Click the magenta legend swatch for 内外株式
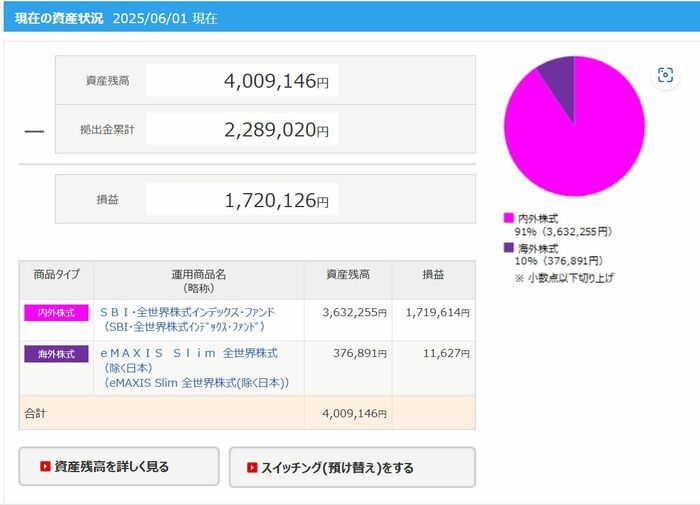The width and height of the screenshot is (700, 505). [509, 218]
